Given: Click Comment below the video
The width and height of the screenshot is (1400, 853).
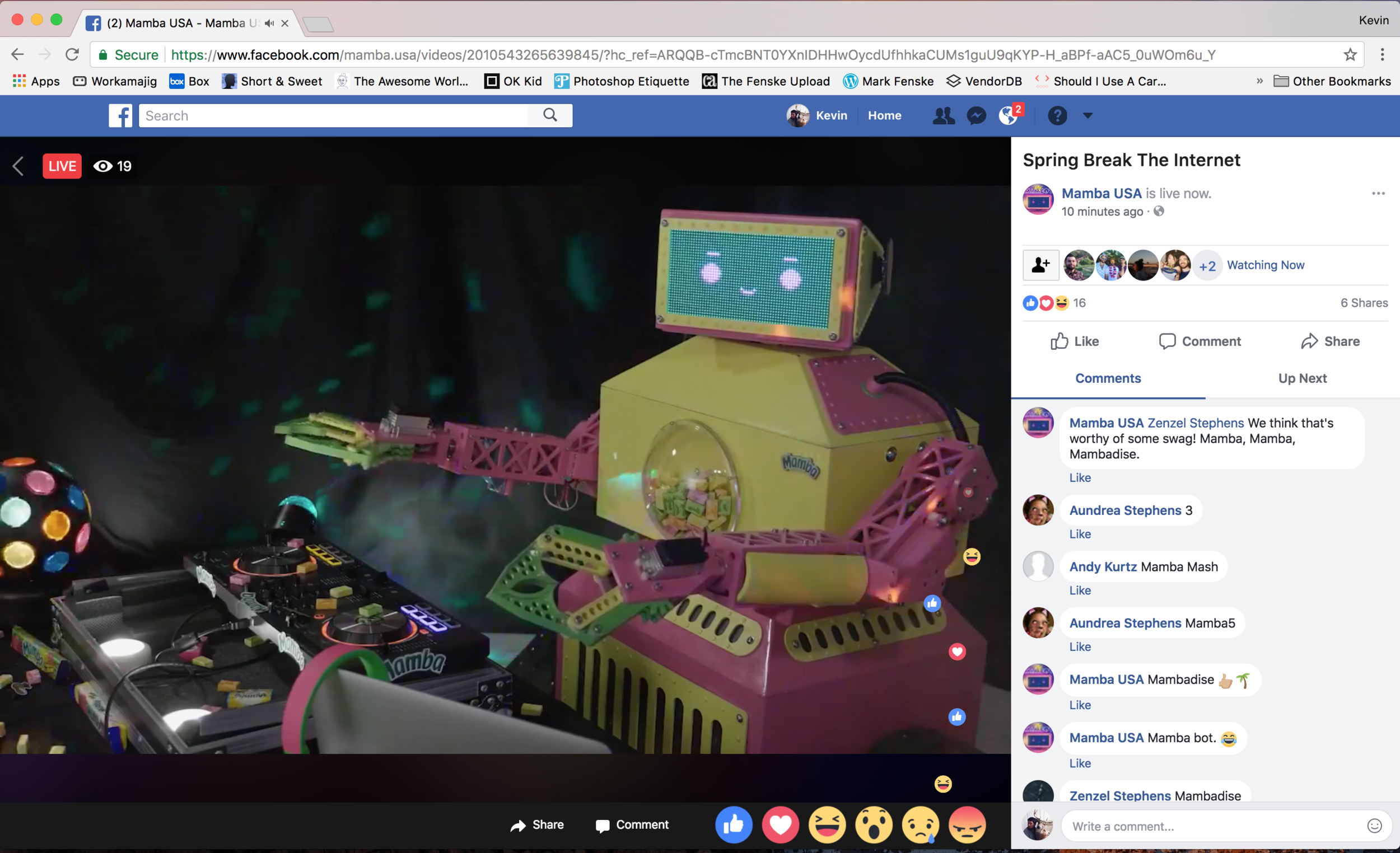Looking at the screenshot, I should tap(632, 824).
